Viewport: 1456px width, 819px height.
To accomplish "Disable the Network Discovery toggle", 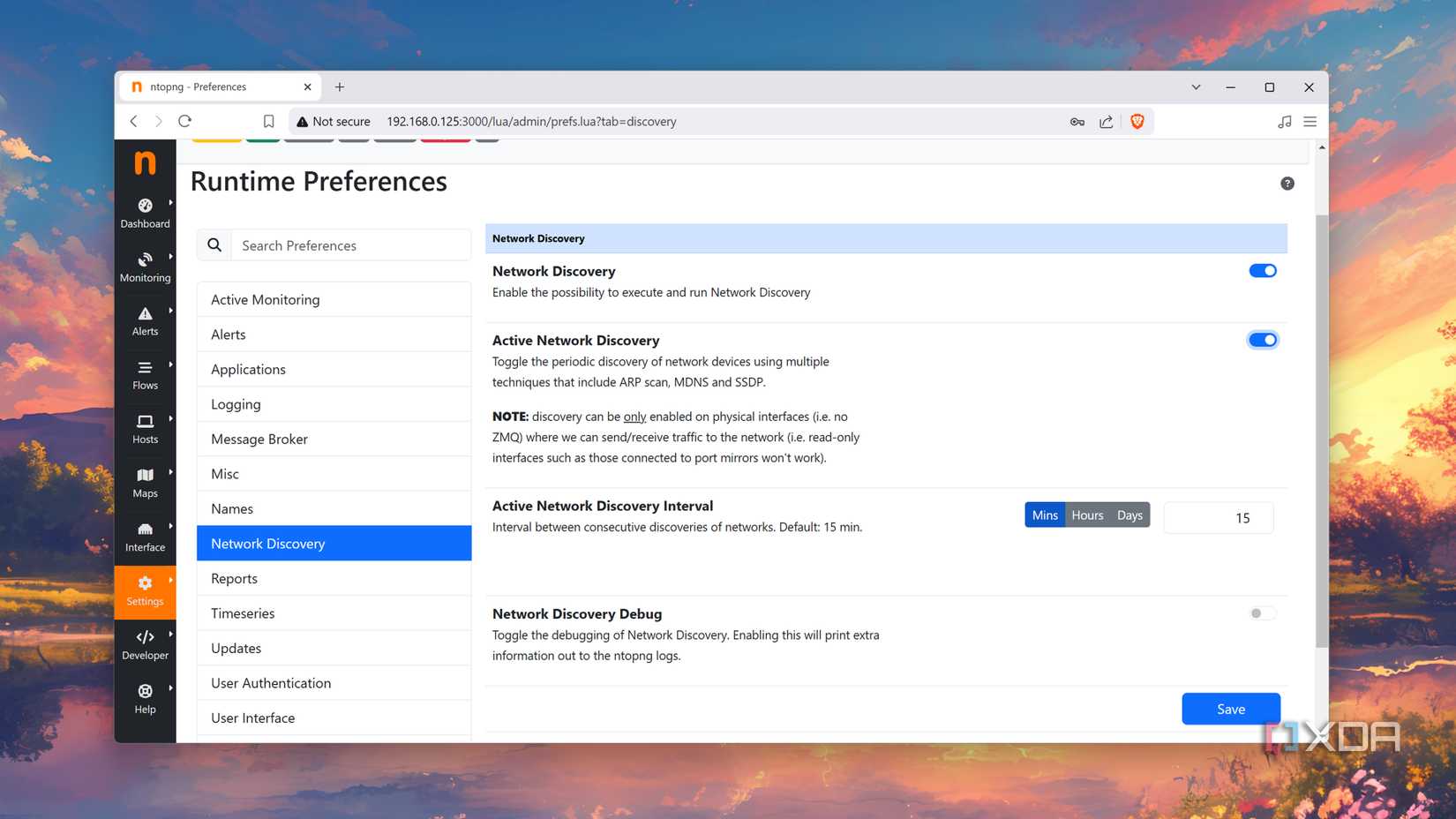I will click(1263, 271).
